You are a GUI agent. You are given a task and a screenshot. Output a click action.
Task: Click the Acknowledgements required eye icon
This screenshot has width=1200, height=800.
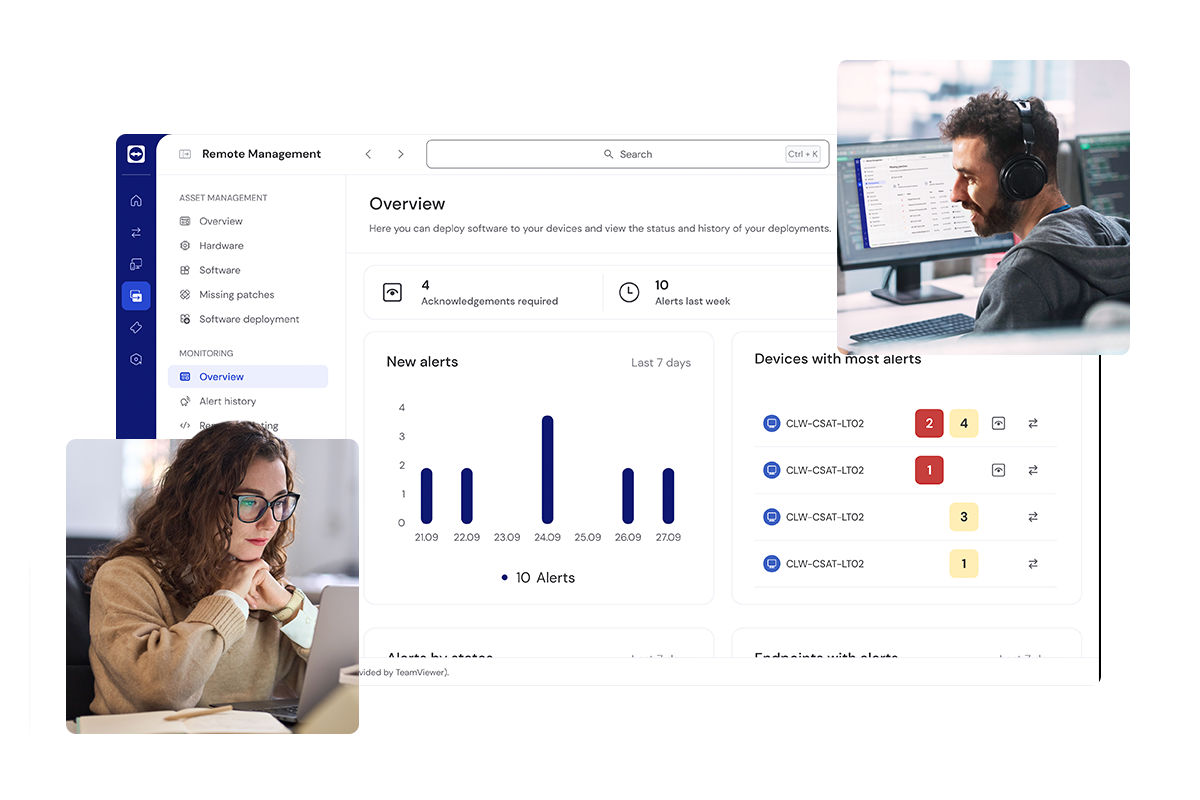coord(393,292)
